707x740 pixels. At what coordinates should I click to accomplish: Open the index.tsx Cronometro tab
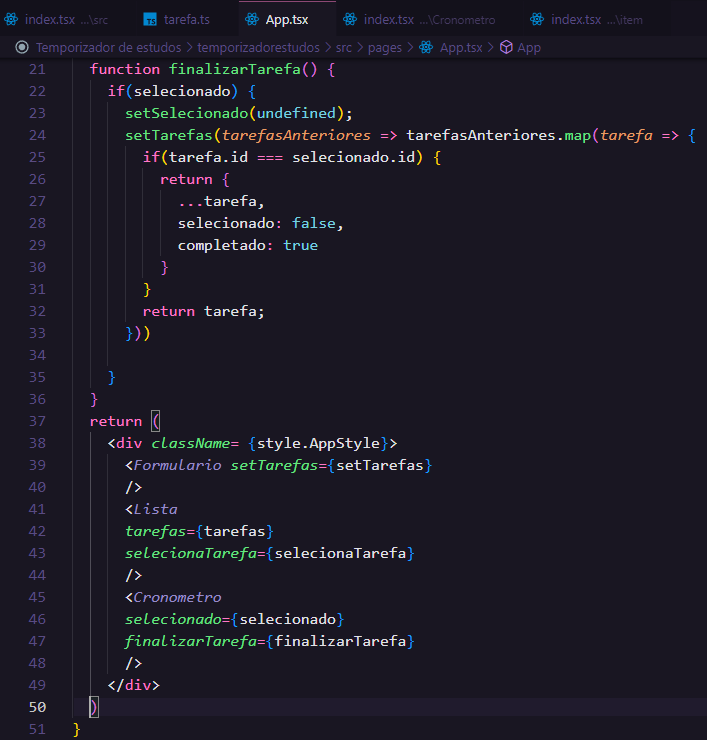[x=419, y=19]
